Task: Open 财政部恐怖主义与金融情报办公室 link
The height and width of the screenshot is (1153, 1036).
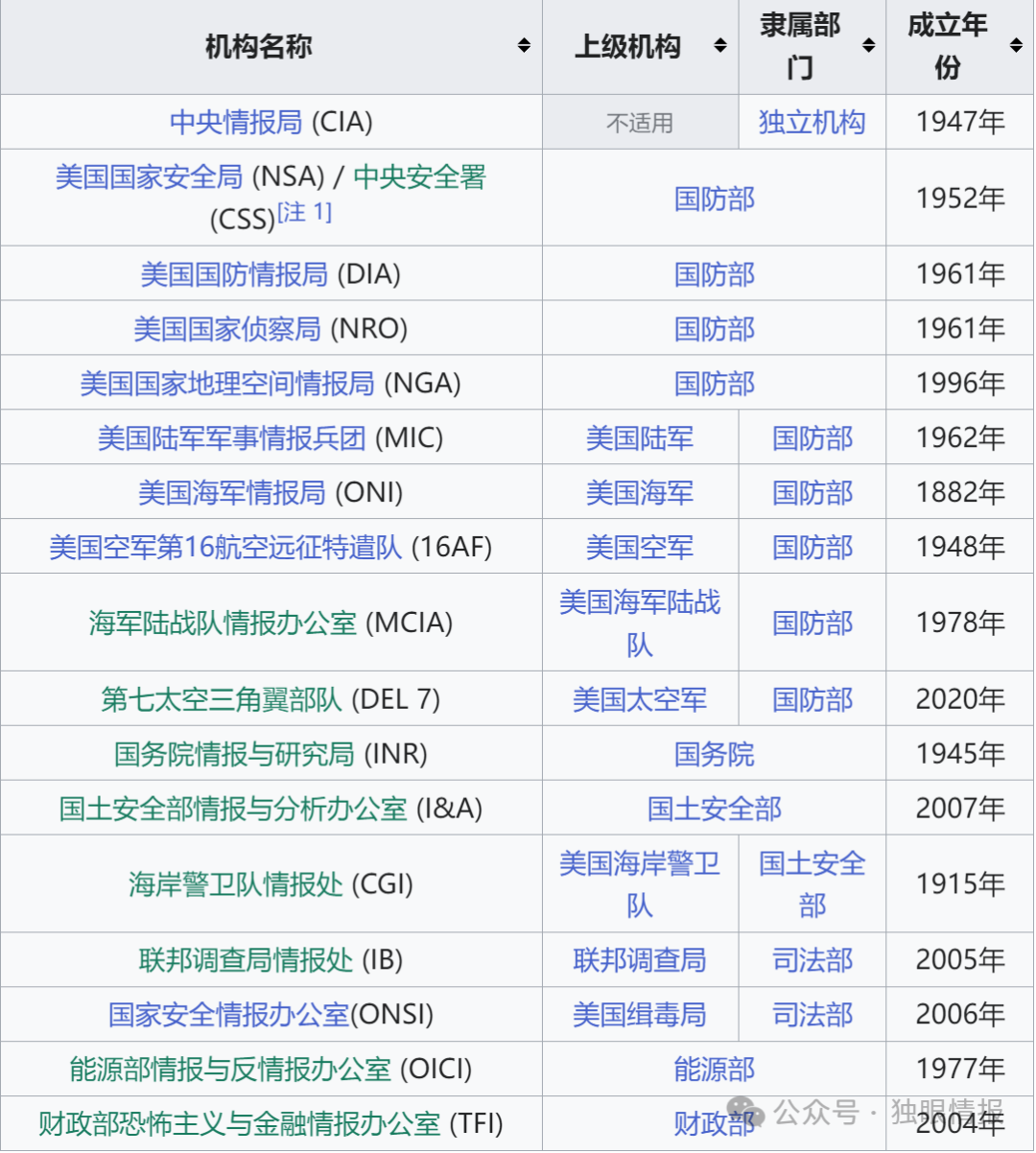Action: [x=240, y=1124]
